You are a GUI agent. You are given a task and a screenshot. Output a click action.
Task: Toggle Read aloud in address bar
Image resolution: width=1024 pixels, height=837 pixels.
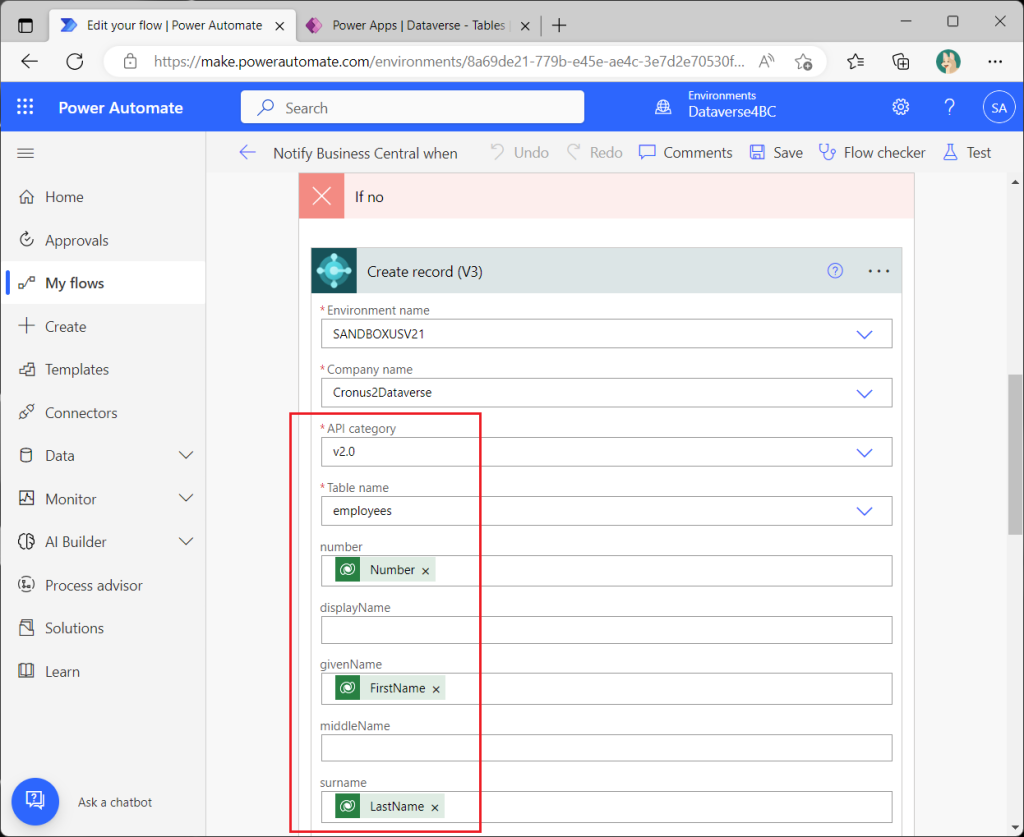coord(767,61)
